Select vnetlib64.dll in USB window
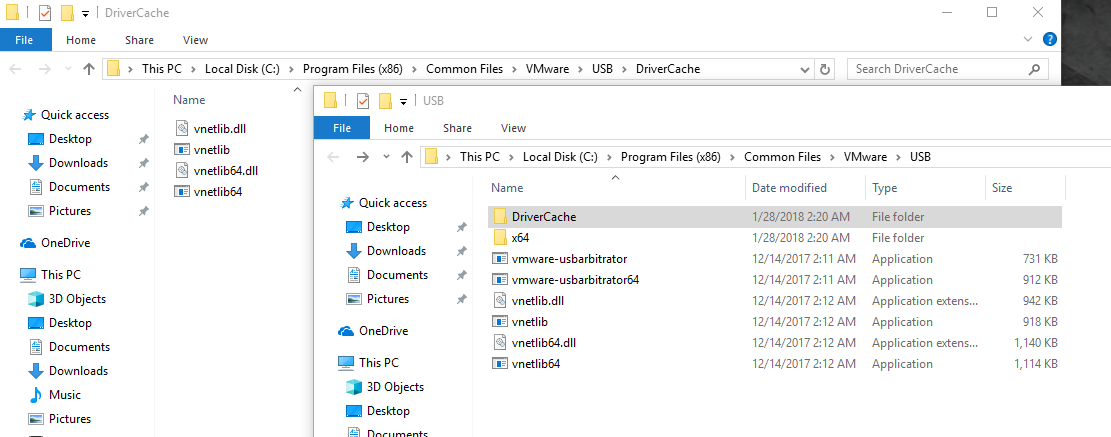The width and height of the screenshot is (1111, 437). pos(543,343)
